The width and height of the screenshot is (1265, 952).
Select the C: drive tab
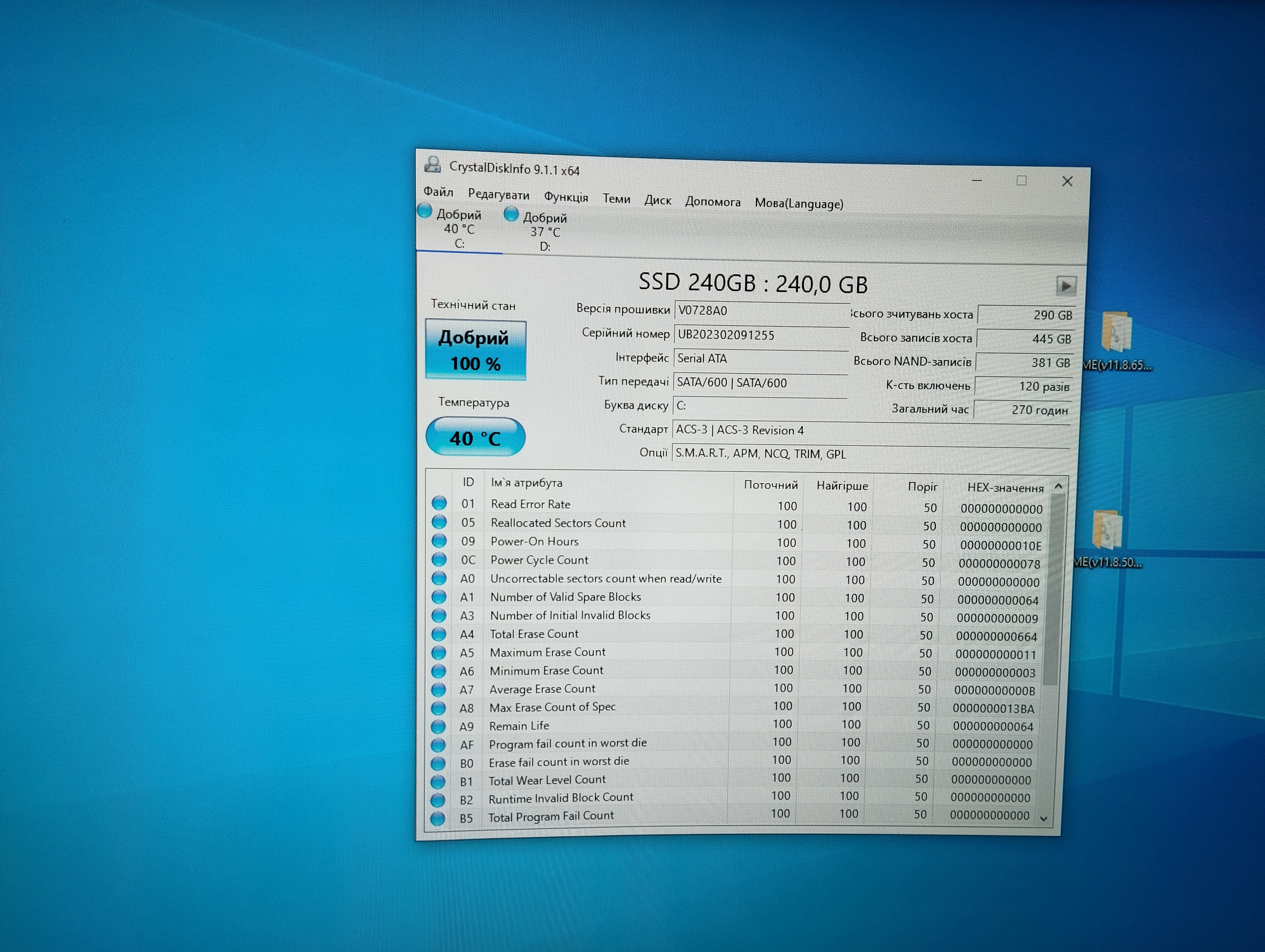[459, 229]
